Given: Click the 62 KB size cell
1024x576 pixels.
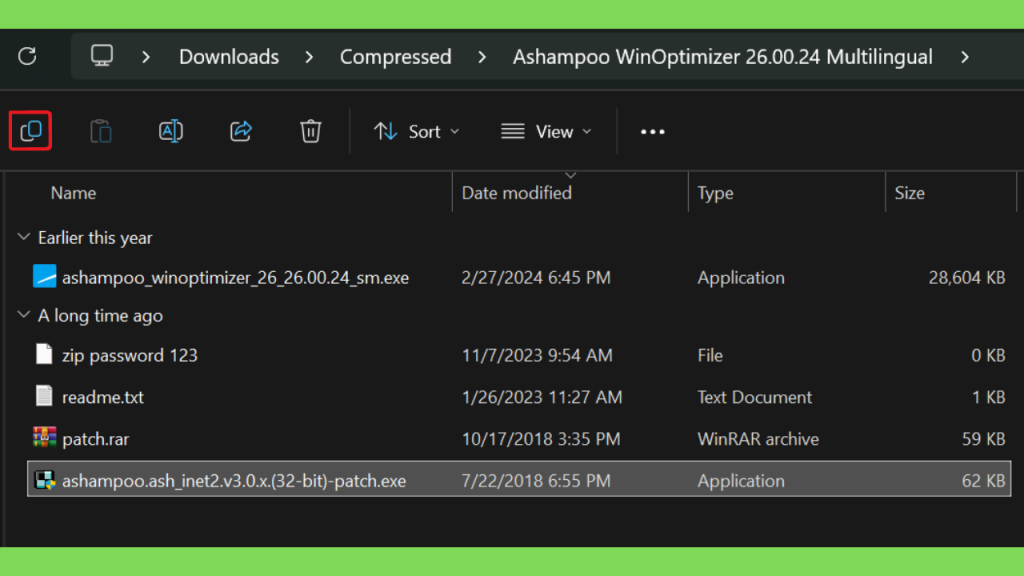Looking at the screenshot, I should [x=983, y=481].
